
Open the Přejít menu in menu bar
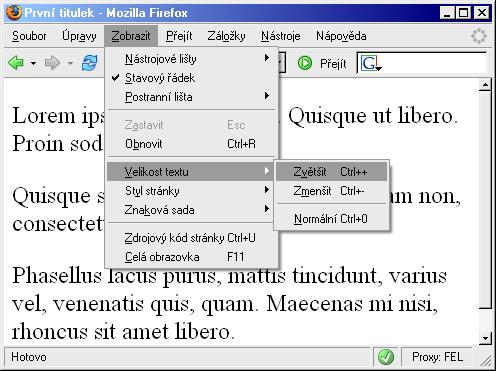(179, 36)
